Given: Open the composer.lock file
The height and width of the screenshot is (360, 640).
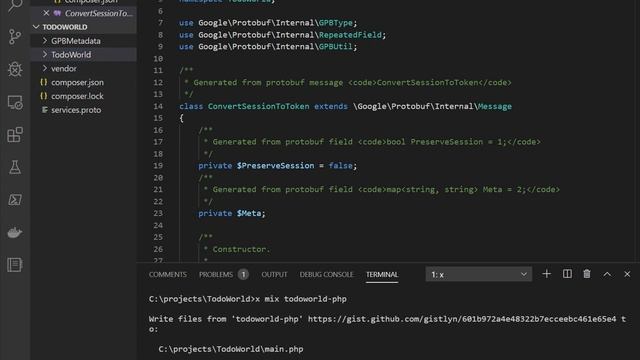Looking at the screenshot, I should pyautogui.click(x=77, y=96).
